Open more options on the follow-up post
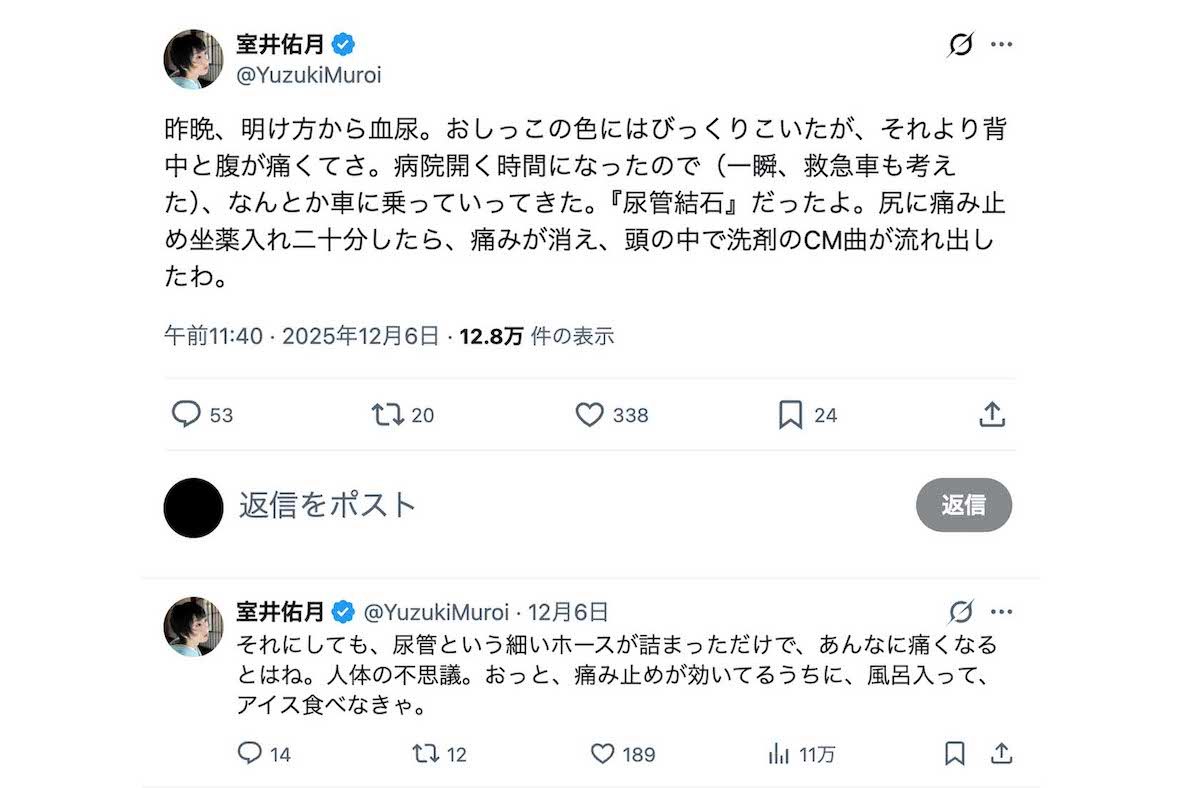The height and width of the screenshot is (788, 1181). point(1002,612)
